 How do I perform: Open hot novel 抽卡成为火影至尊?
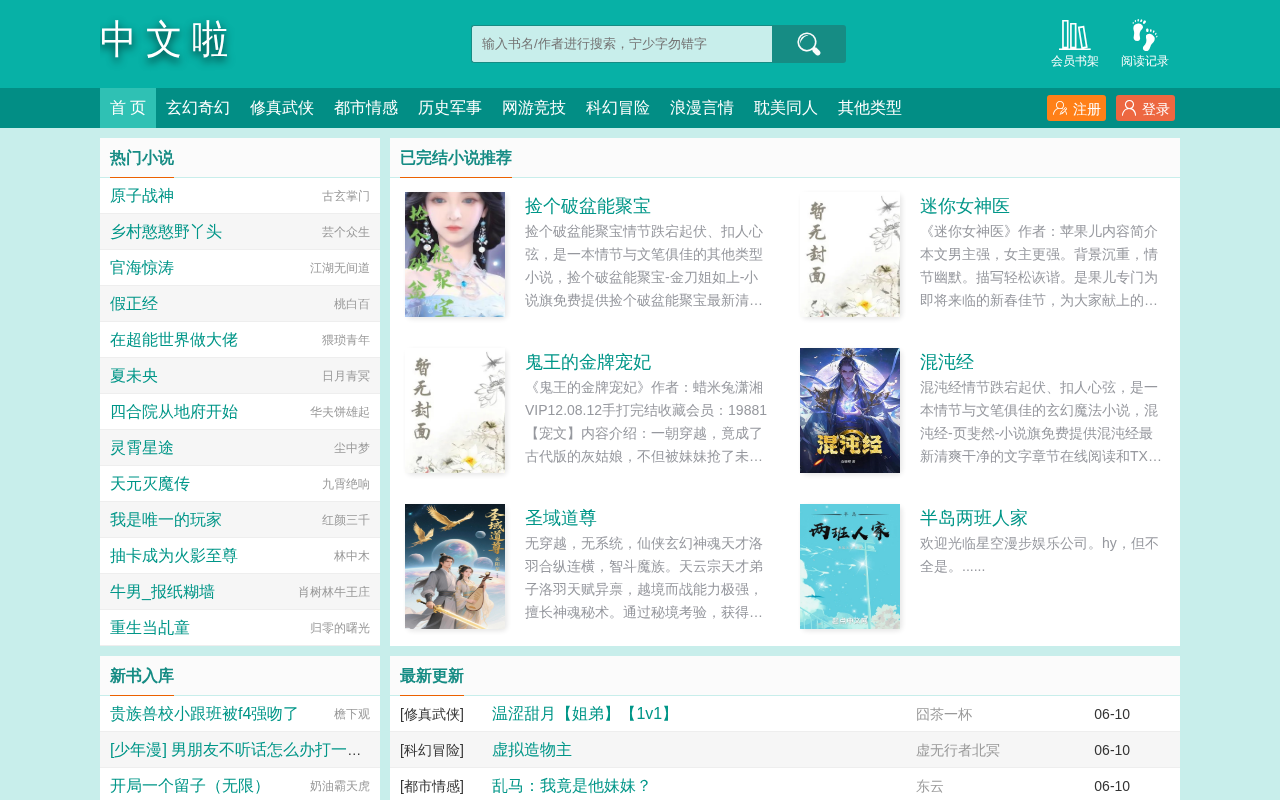coord(174,556)
